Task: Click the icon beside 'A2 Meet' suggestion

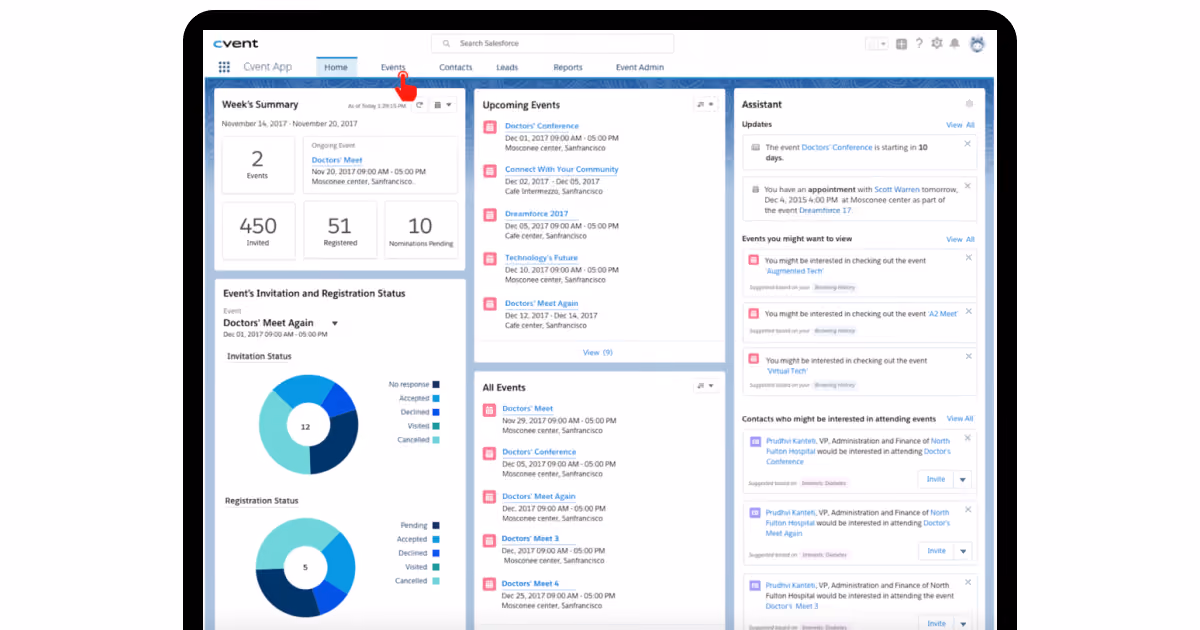Action: click(x=755, y=314)
